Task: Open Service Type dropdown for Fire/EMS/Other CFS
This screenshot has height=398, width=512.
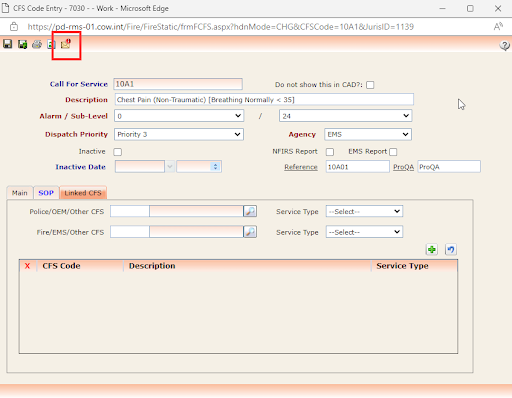Action: point(364,232)
